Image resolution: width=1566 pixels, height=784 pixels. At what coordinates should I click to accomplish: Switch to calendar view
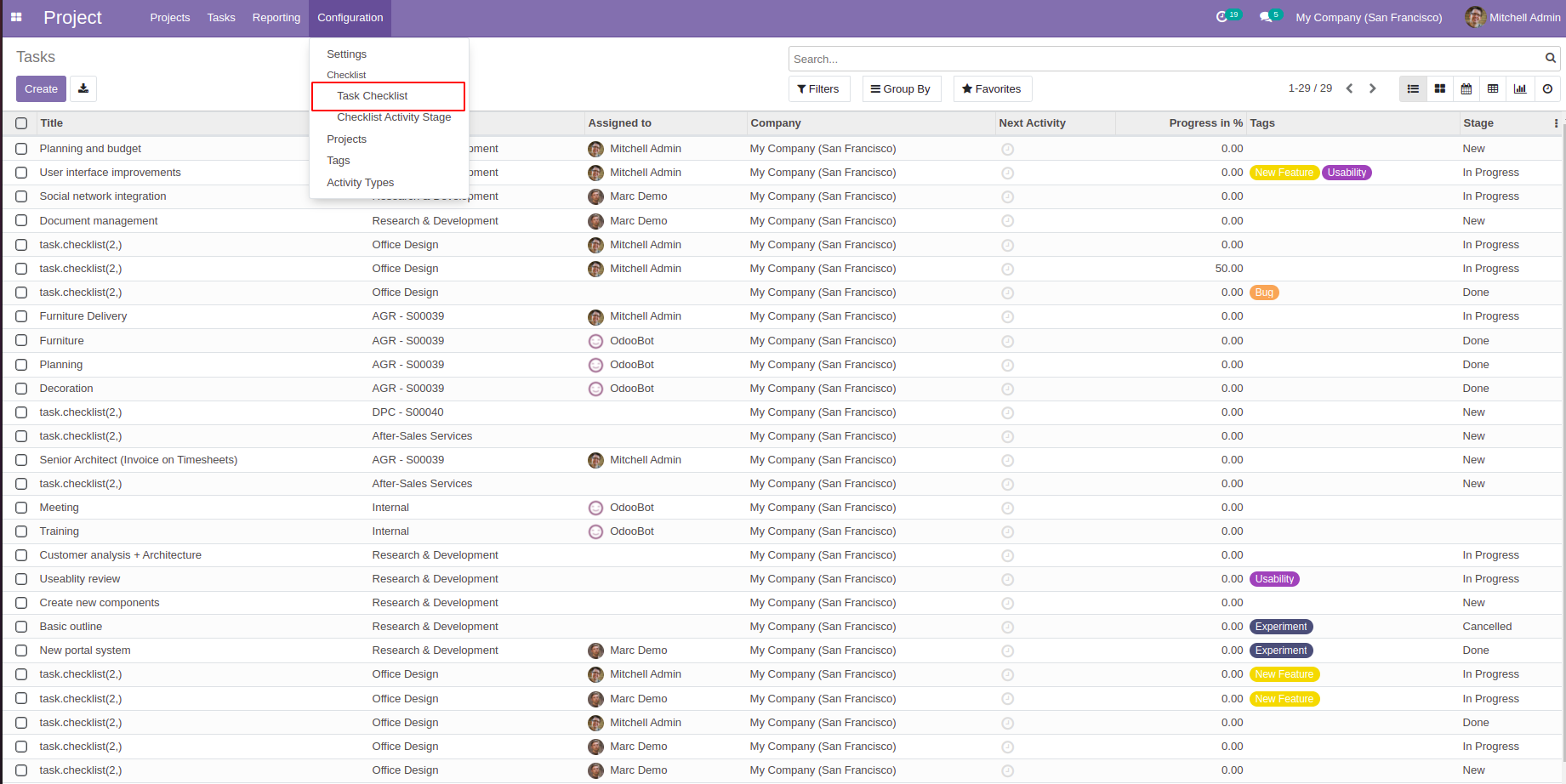click(x=1466, y=88)
